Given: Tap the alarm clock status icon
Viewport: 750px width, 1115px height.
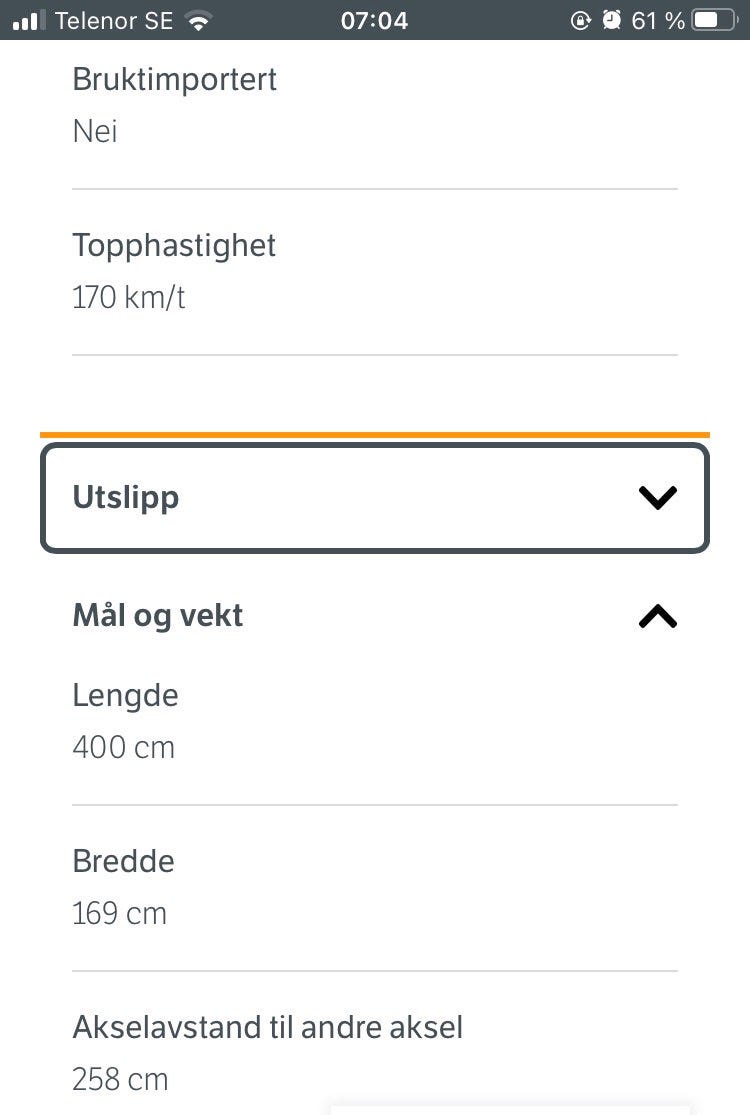Looking at the screenshot, I should pyautogui.click(x=611, y=20).
